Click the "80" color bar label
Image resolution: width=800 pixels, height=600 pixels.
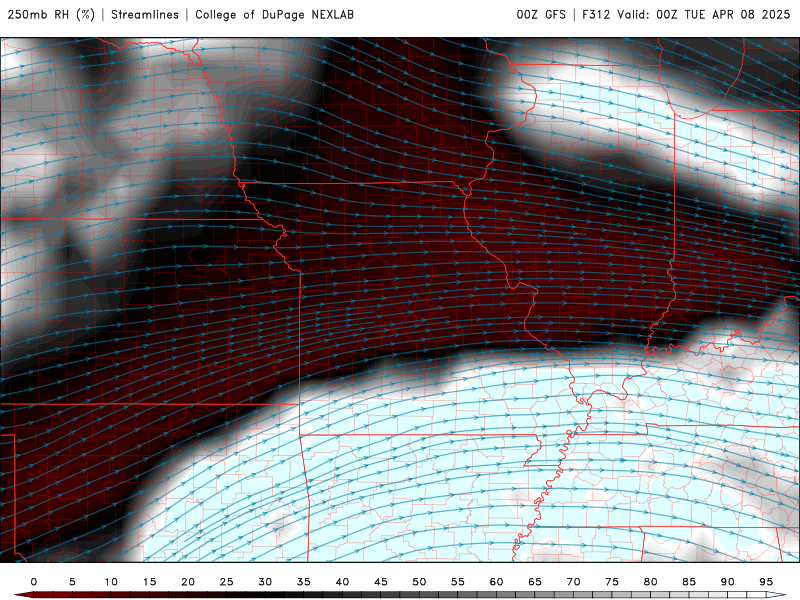(x=651, y=582)
